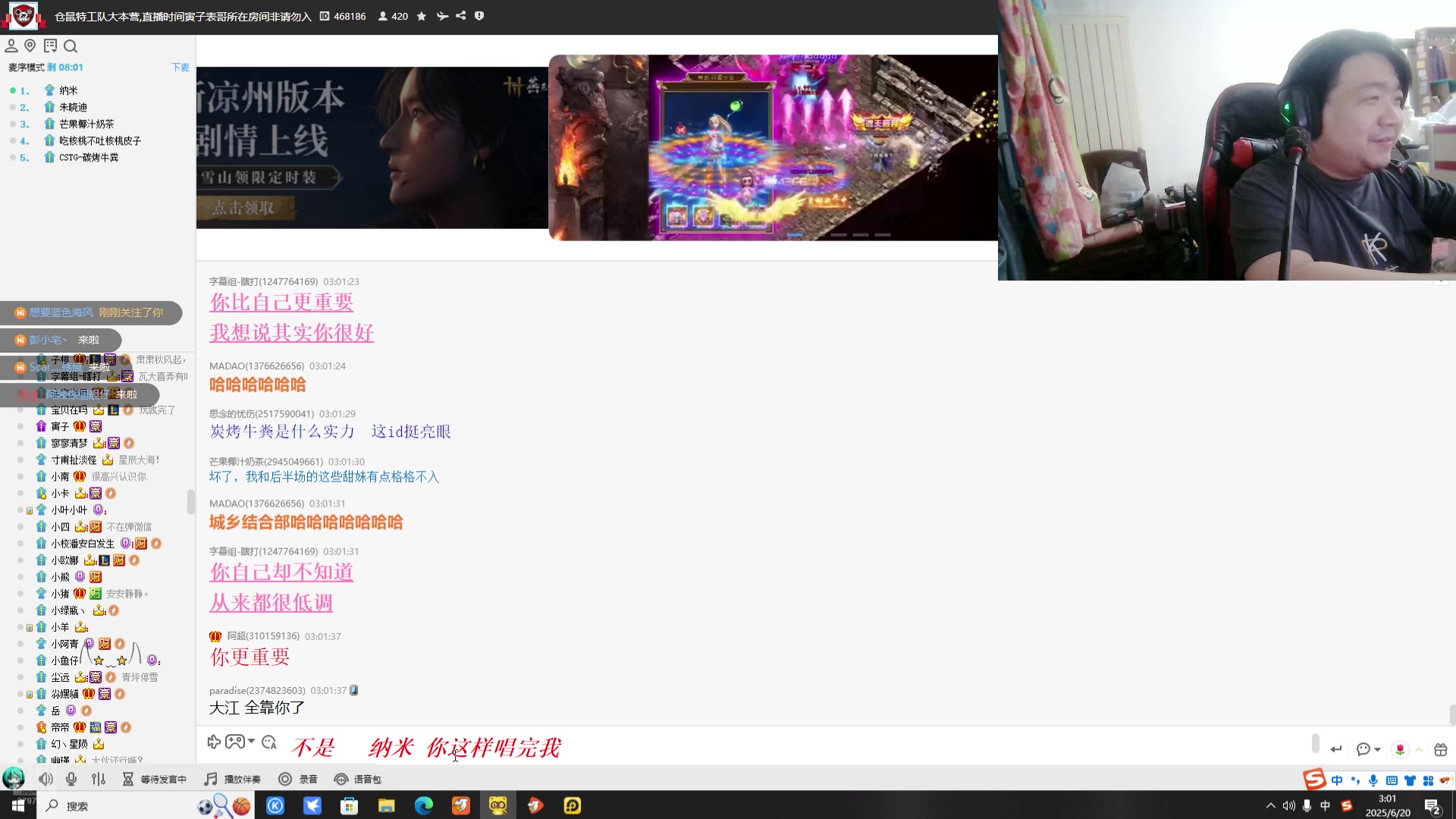The width and height of the screenshot is (1456, 819).
Task: Click into the chat message input field
Action: click(x=796, y=747)
